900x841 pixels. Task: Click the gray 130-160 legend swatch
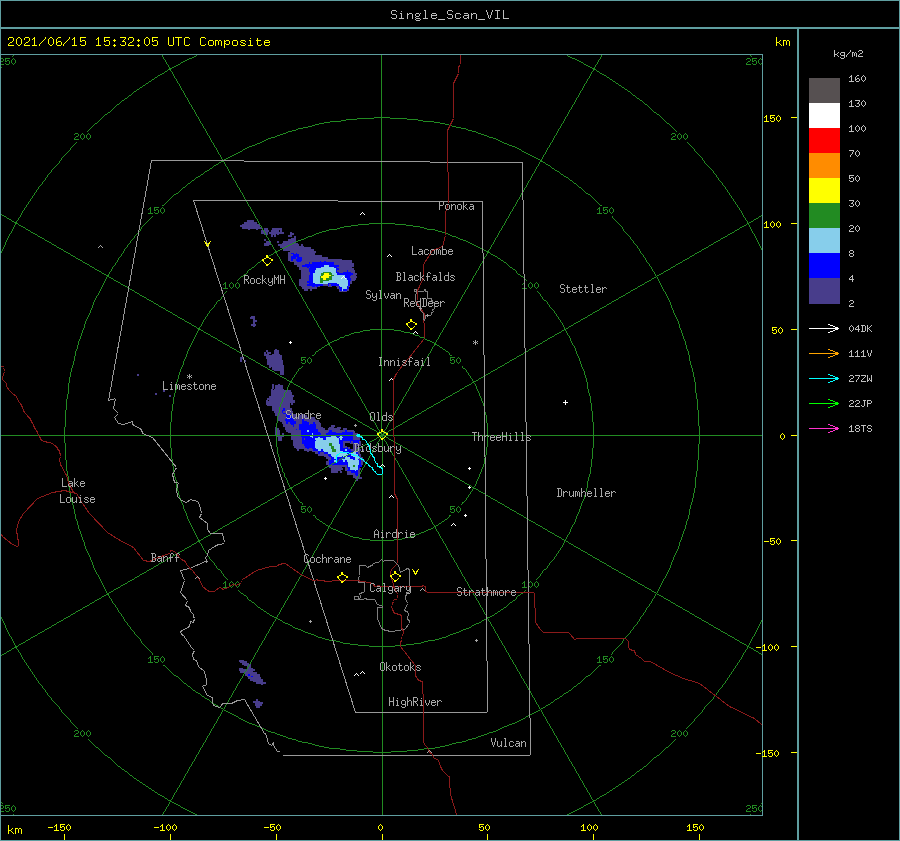tap(824, 91)
